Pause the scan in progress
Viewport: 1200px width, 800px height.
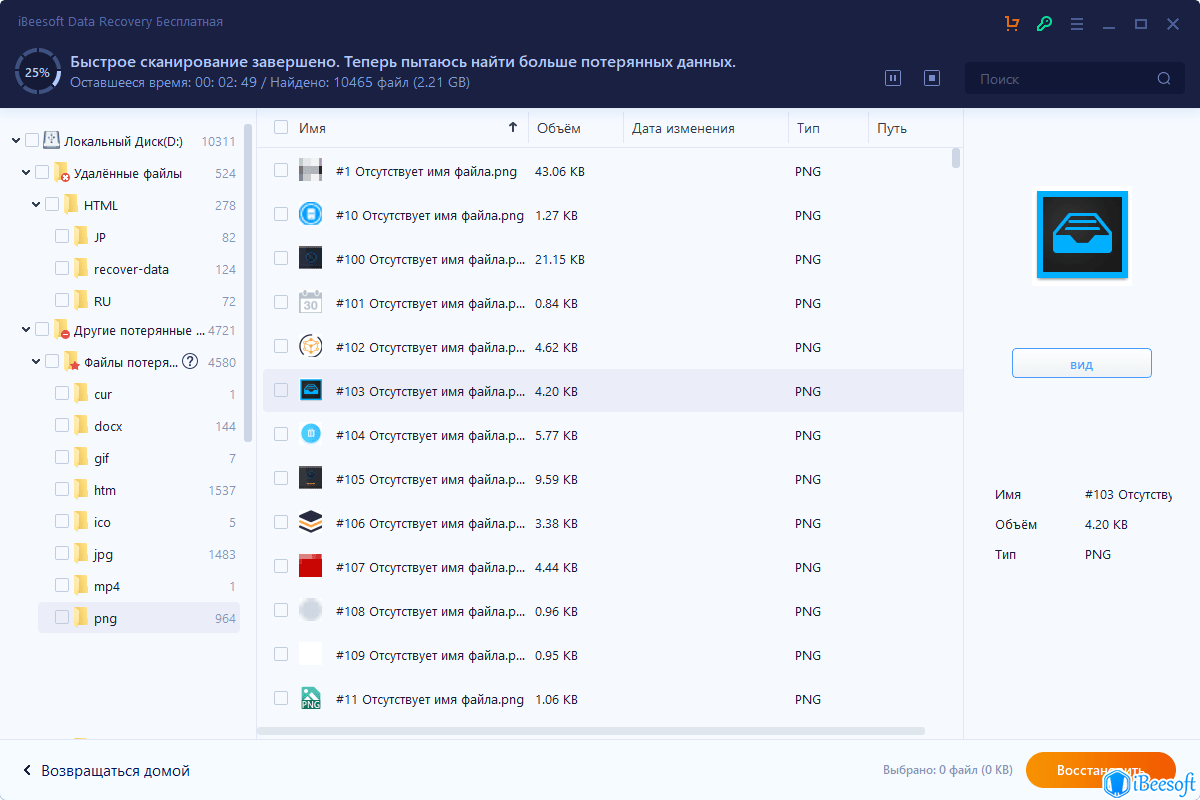893,78
